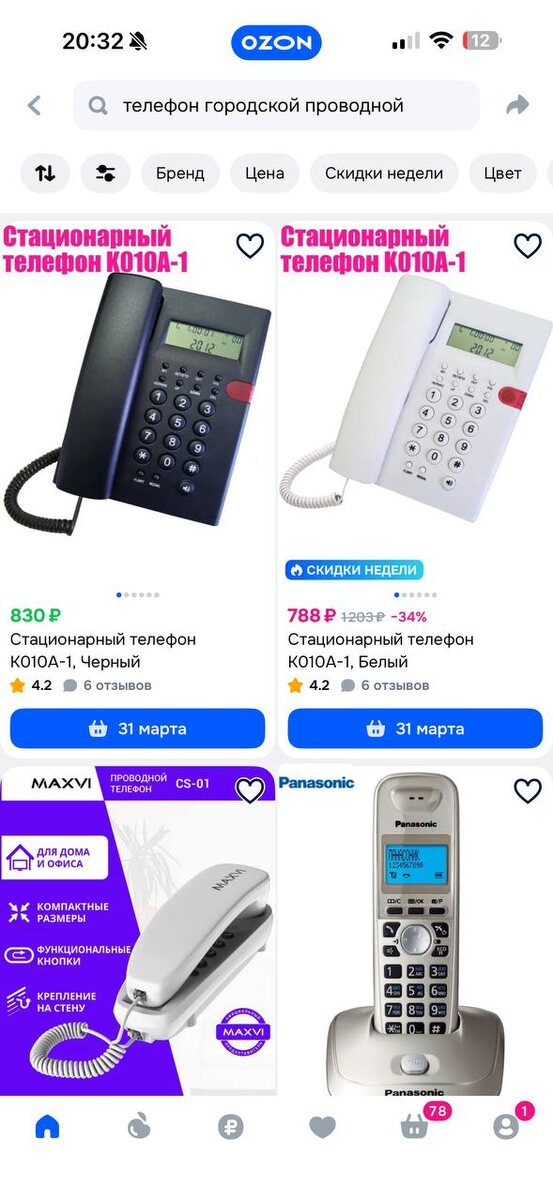Open the Ozon Fresh apple icon
The width and height of the screenshot is (553, 1200).
(139, 1127)
